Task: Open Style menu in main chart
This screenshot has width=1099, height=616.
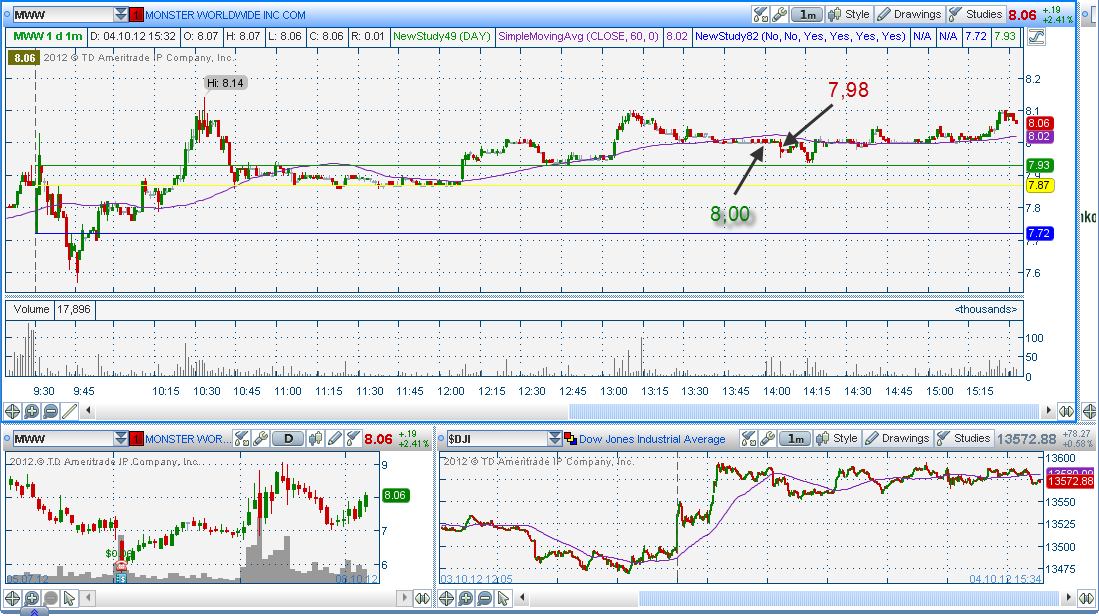Action: [x=849, y=14]
